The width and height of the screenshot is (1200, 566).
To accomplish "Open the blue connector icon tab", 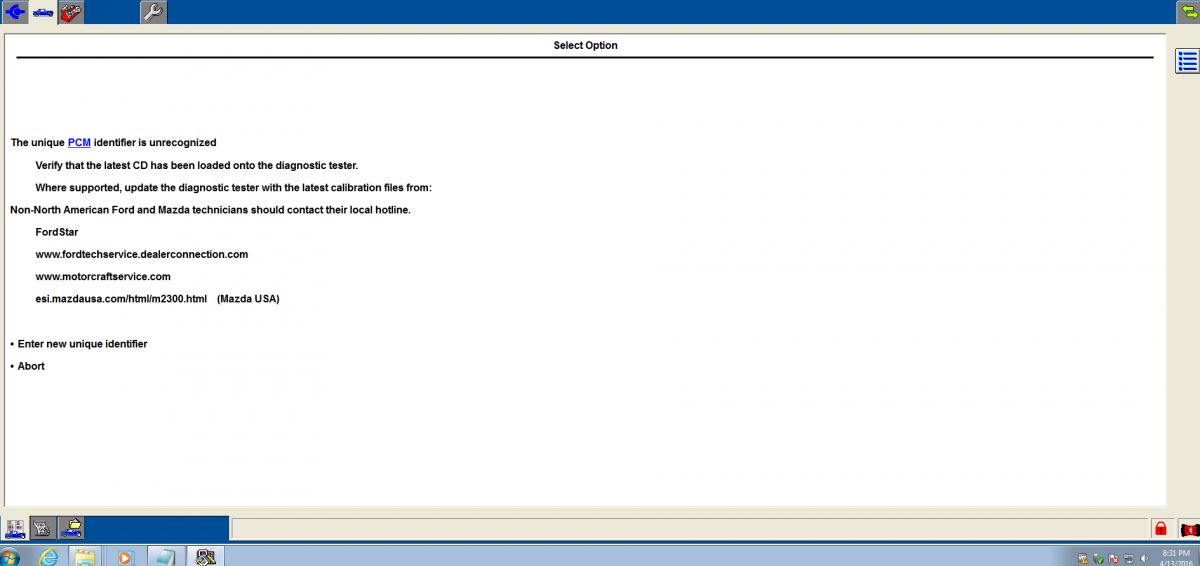I will 15,12.
